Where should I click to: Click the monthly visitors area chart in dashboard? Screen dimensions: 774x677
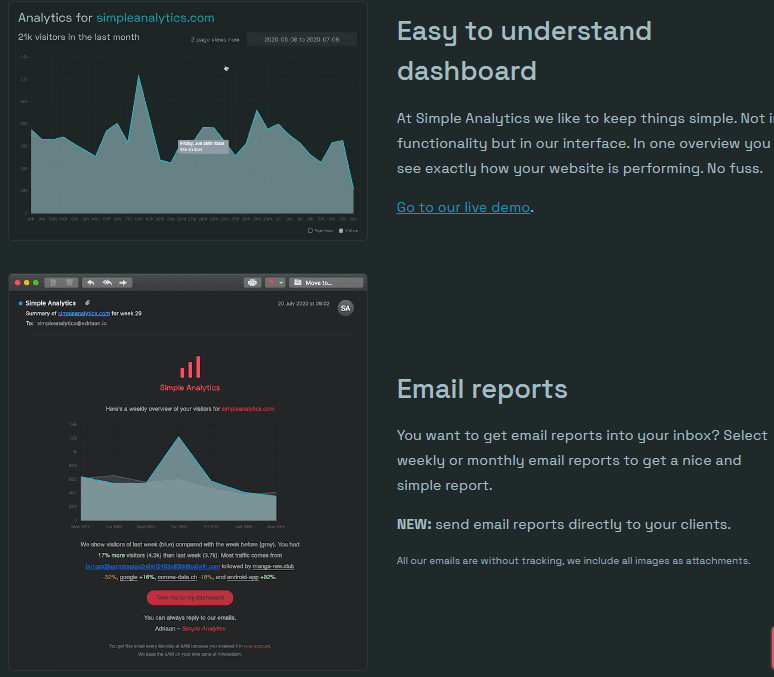(188, 138)
